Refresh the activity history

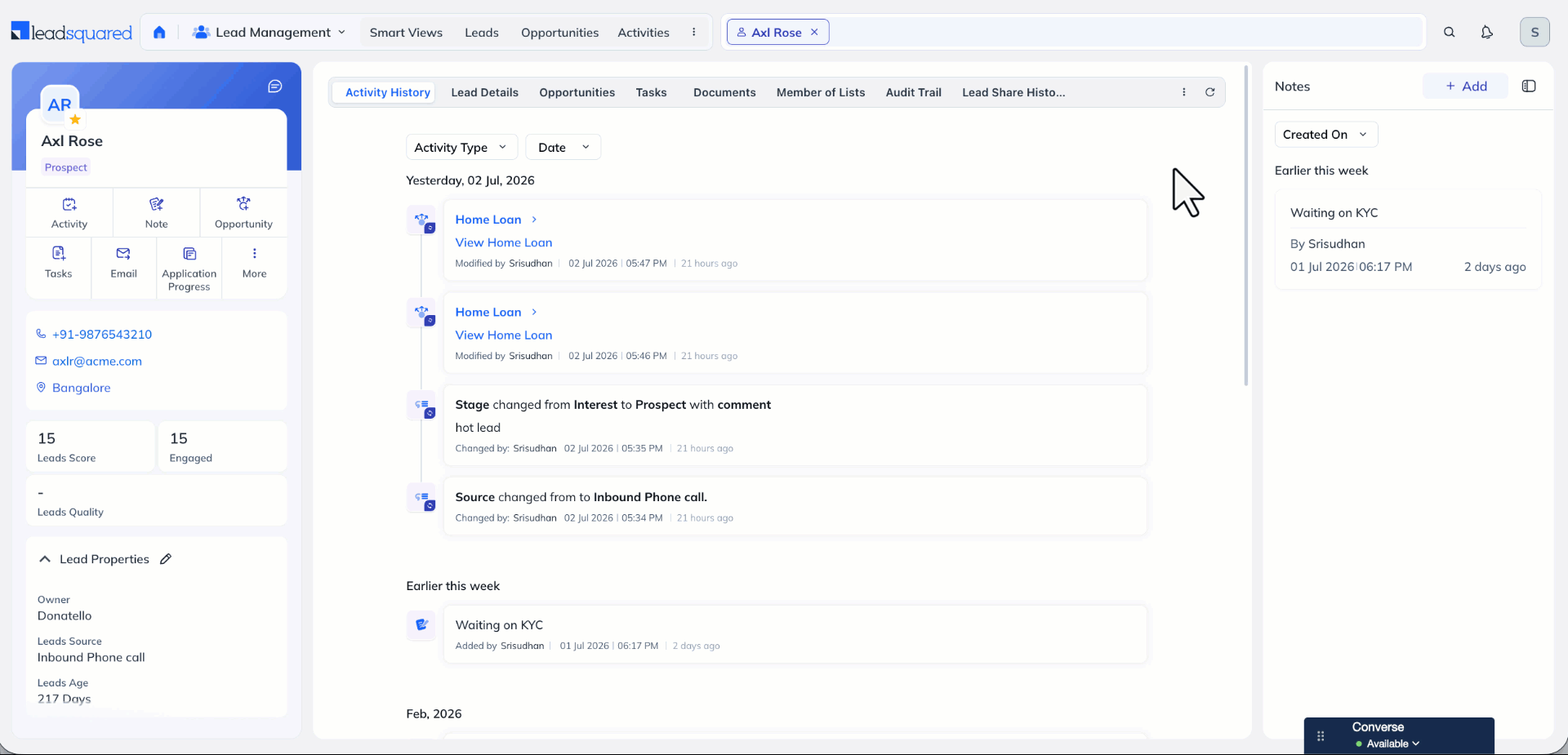coord(1209,92)
